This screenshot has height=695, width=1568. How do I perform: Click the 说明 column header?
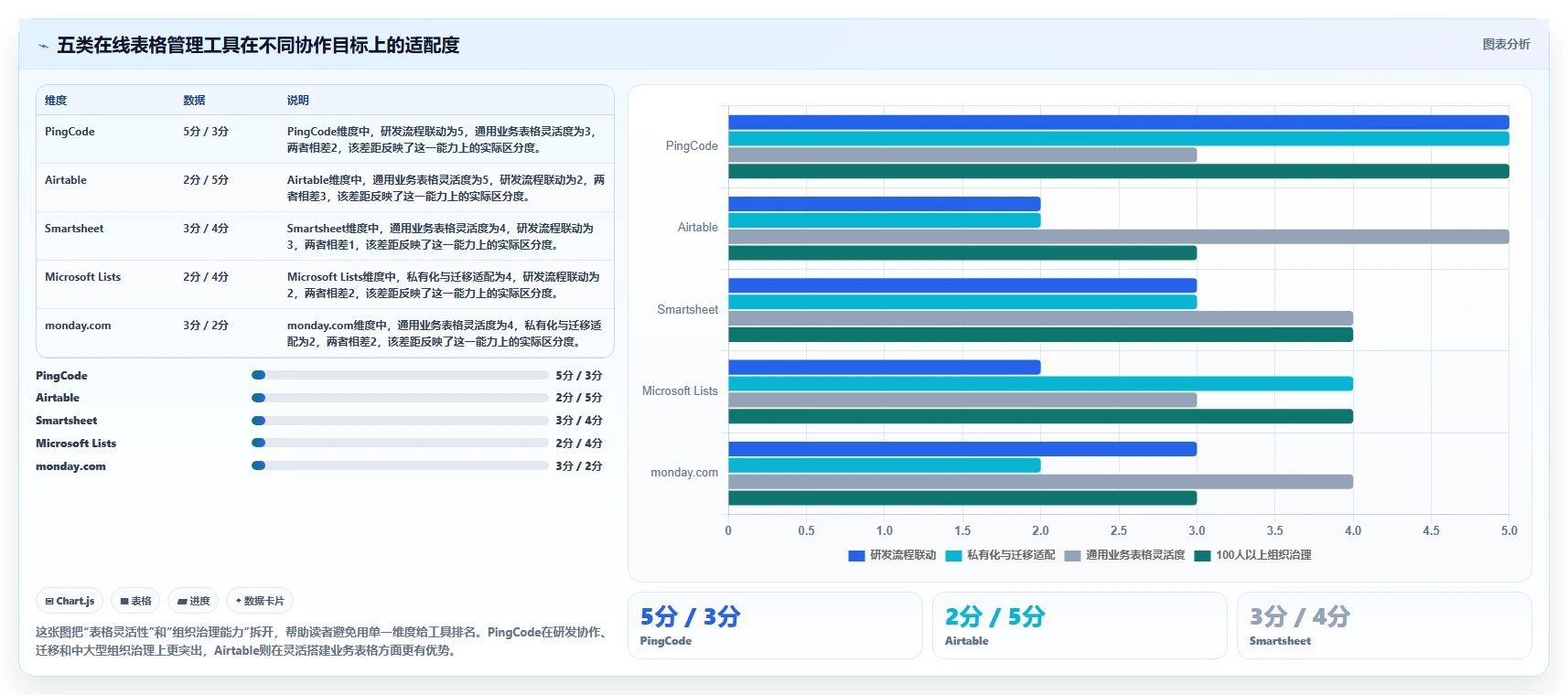click(298, 101)
